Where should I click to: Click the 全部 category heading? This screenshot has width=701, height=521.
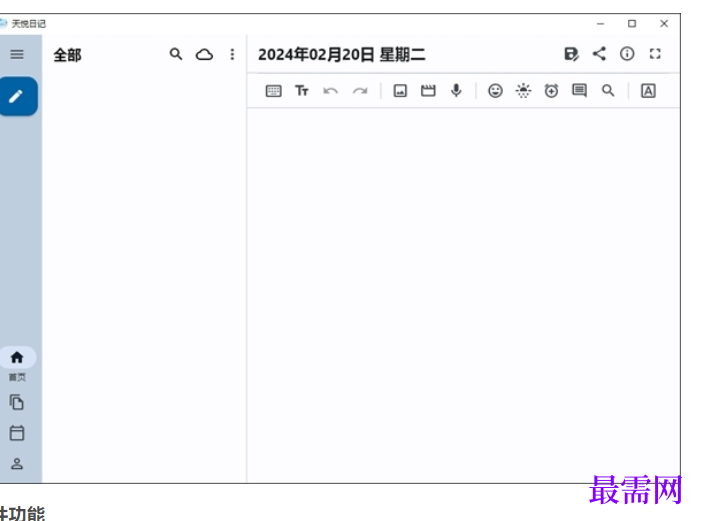tap(68, 55)
